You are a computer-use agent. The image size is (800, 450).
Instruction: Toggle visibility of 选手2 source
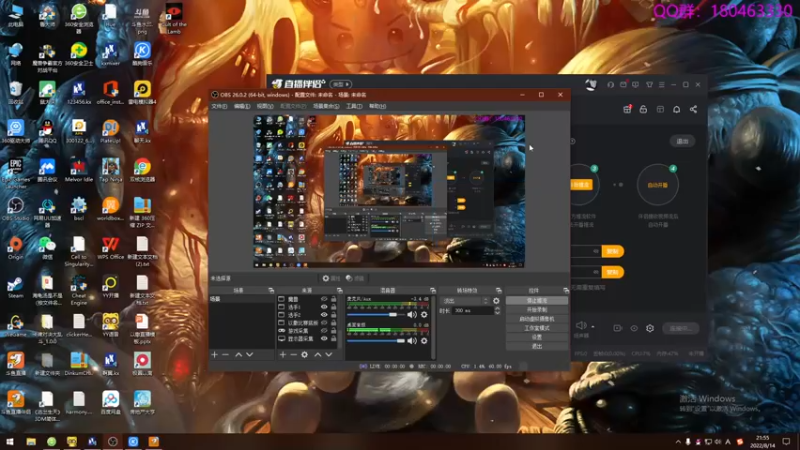point(323,315)
